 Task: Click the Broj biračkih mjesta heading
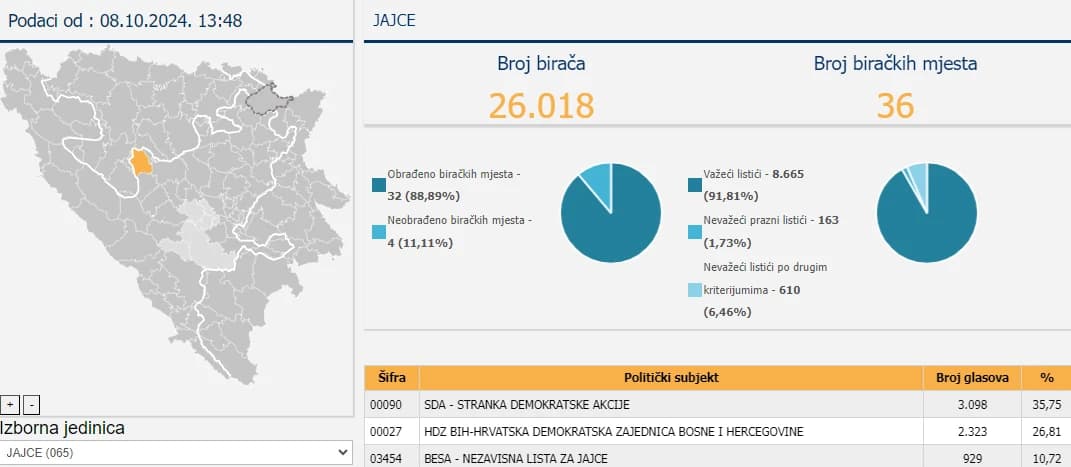[895, 64]
